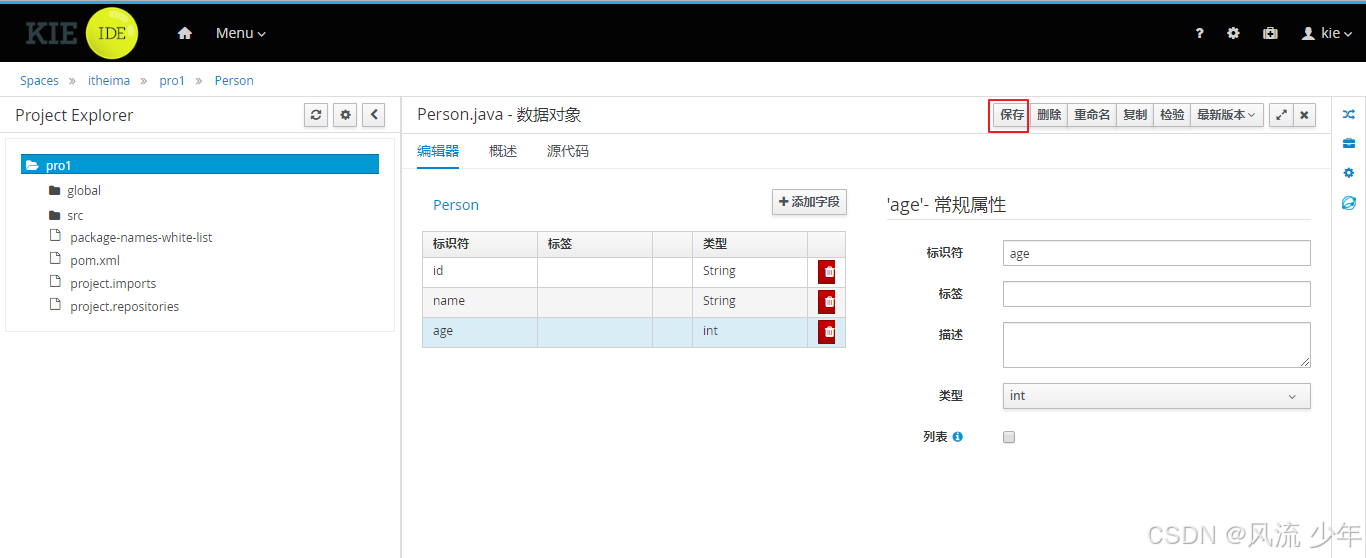Viewport: 1366px width, 558px height.
Task: Click the 重命名 rename button
Action: click(1092, 115)
